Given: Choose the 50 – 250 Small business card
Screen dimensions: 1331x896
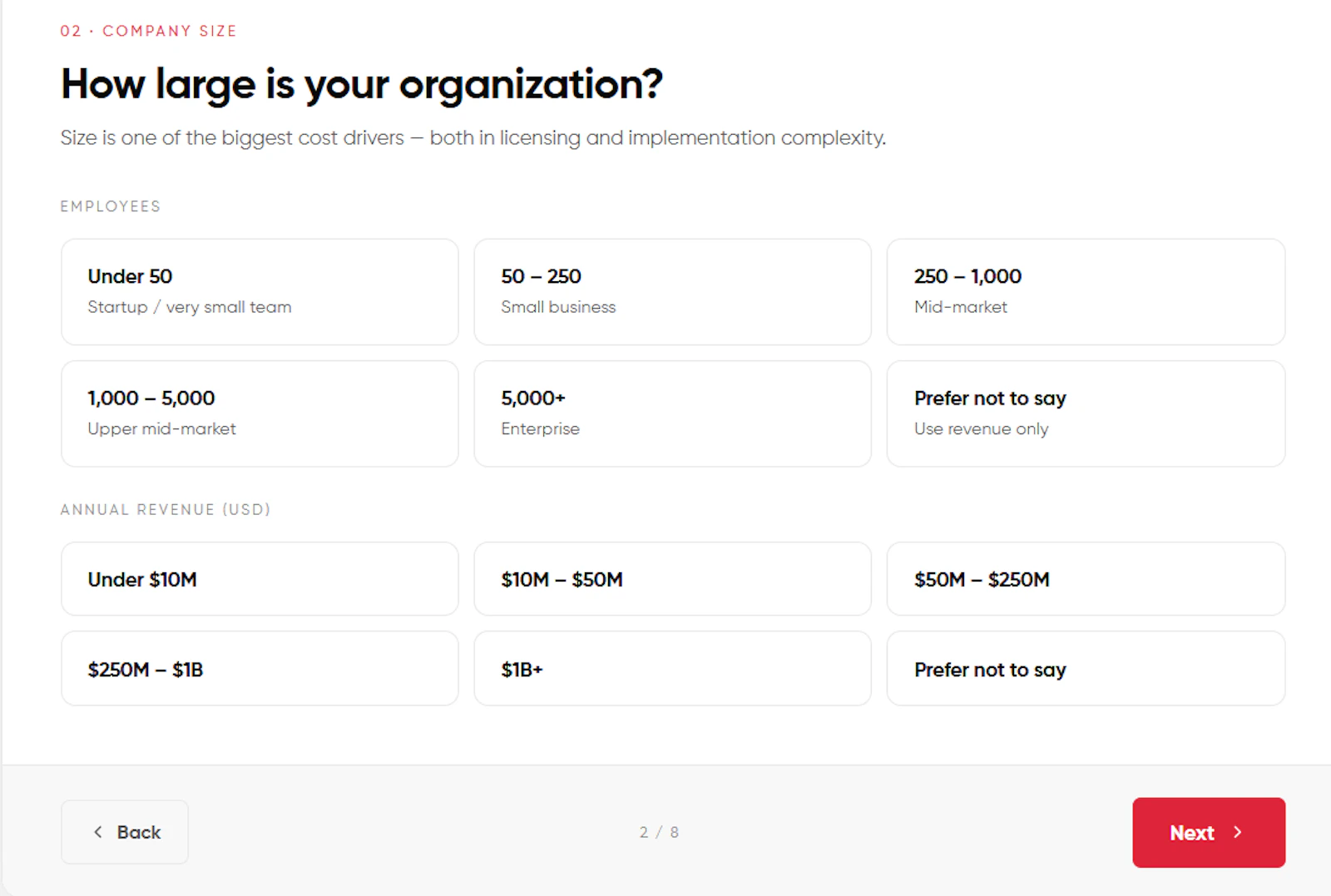Looking at the screenshot, I should pyautogui.click(x=672, y=292).
